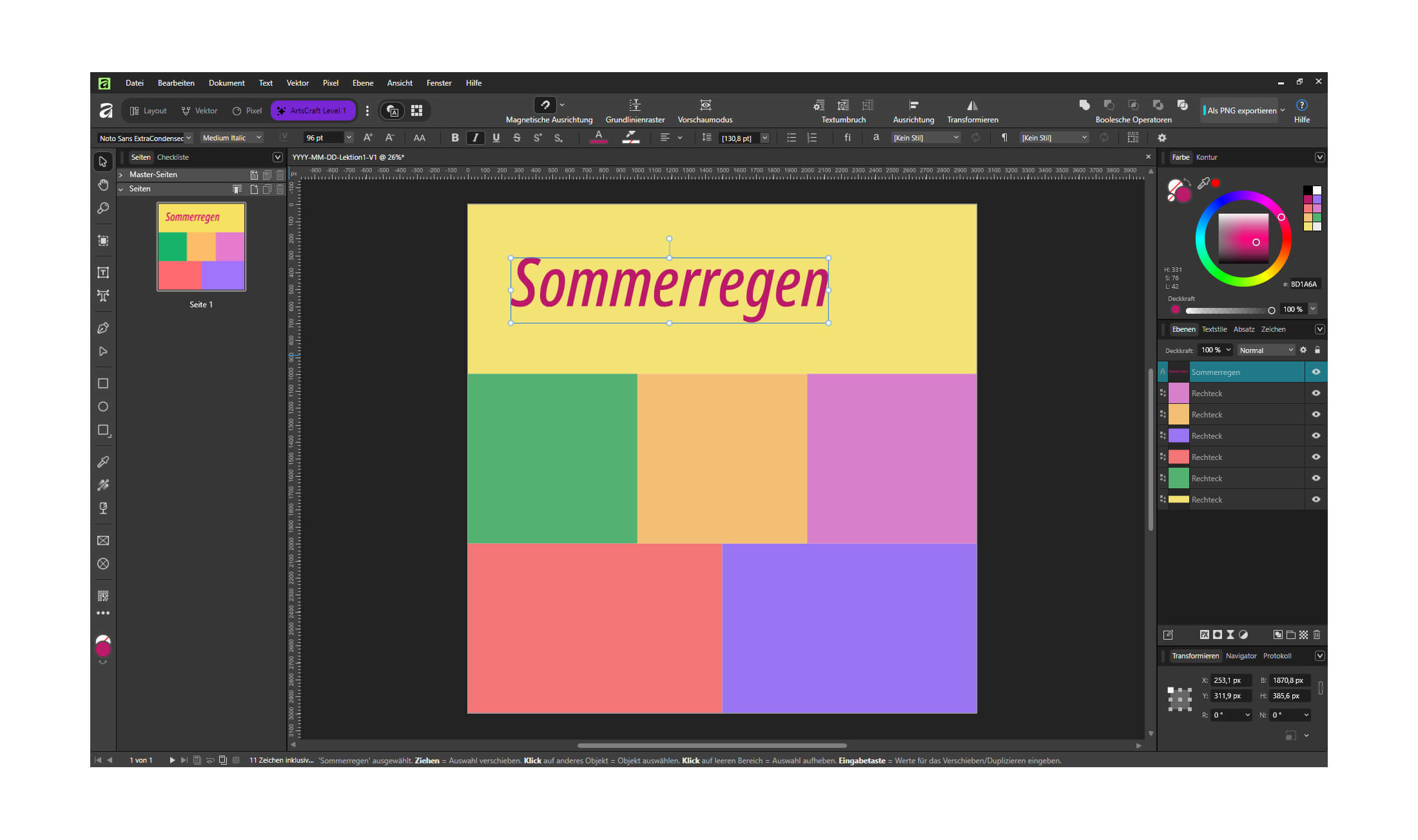Viewport: 1418px width, 840px height.
Task: Open the Ebene menu
Action: pos(363,83)
